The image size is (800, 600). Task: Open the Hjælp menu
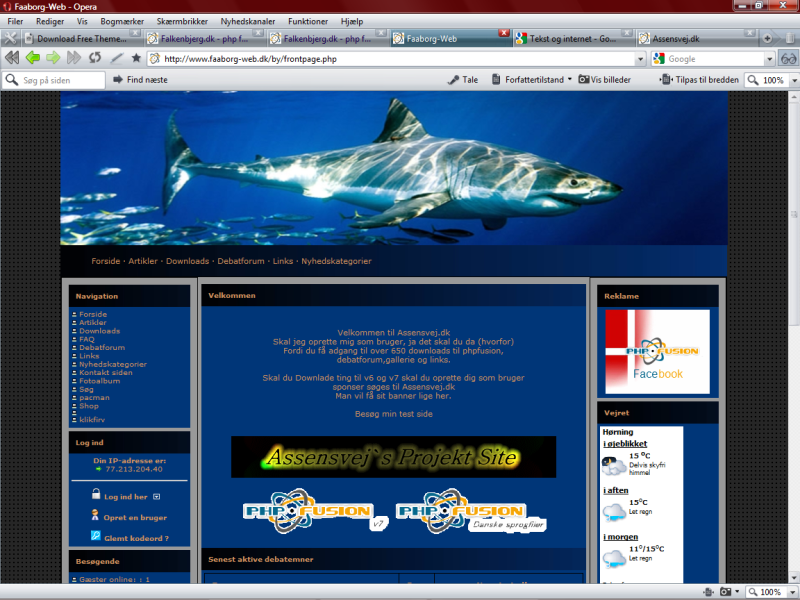[x=352, y=21]
